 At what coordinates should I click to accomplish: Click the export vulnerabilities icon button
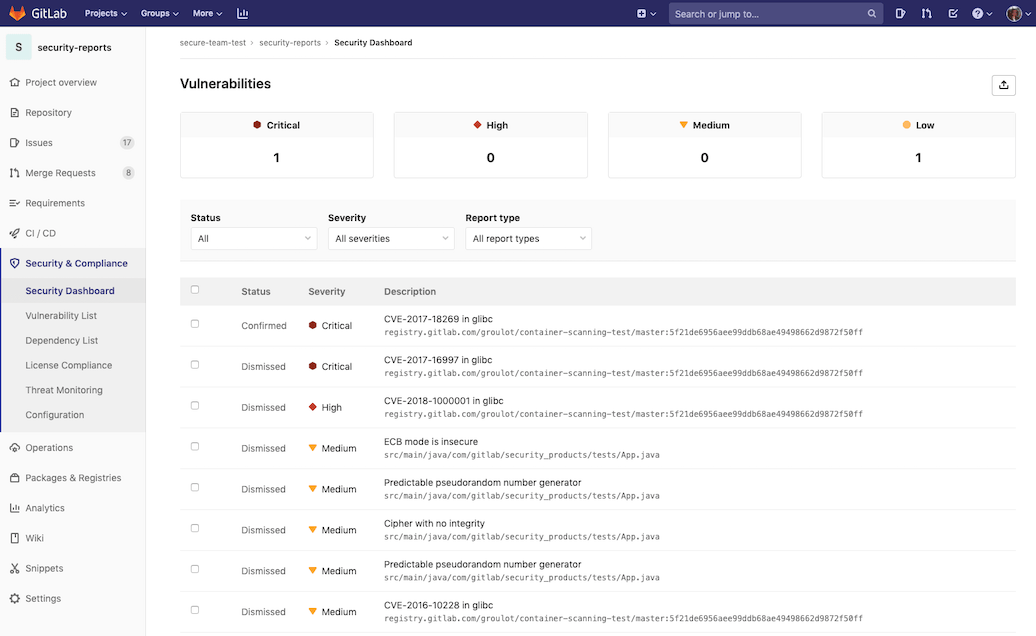click(x=1003, y=85)
